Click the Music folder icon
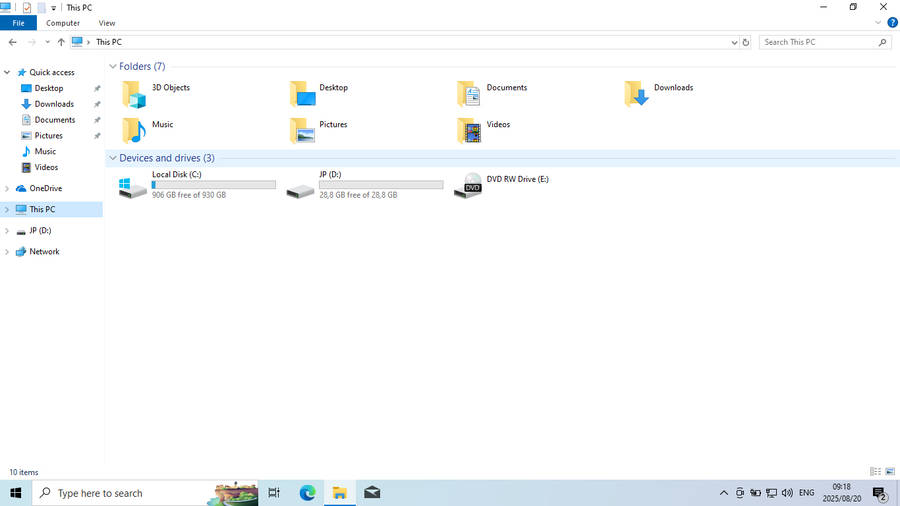This screenshot has width=900, height=506. pyautogui.click(x=134, y=131)
